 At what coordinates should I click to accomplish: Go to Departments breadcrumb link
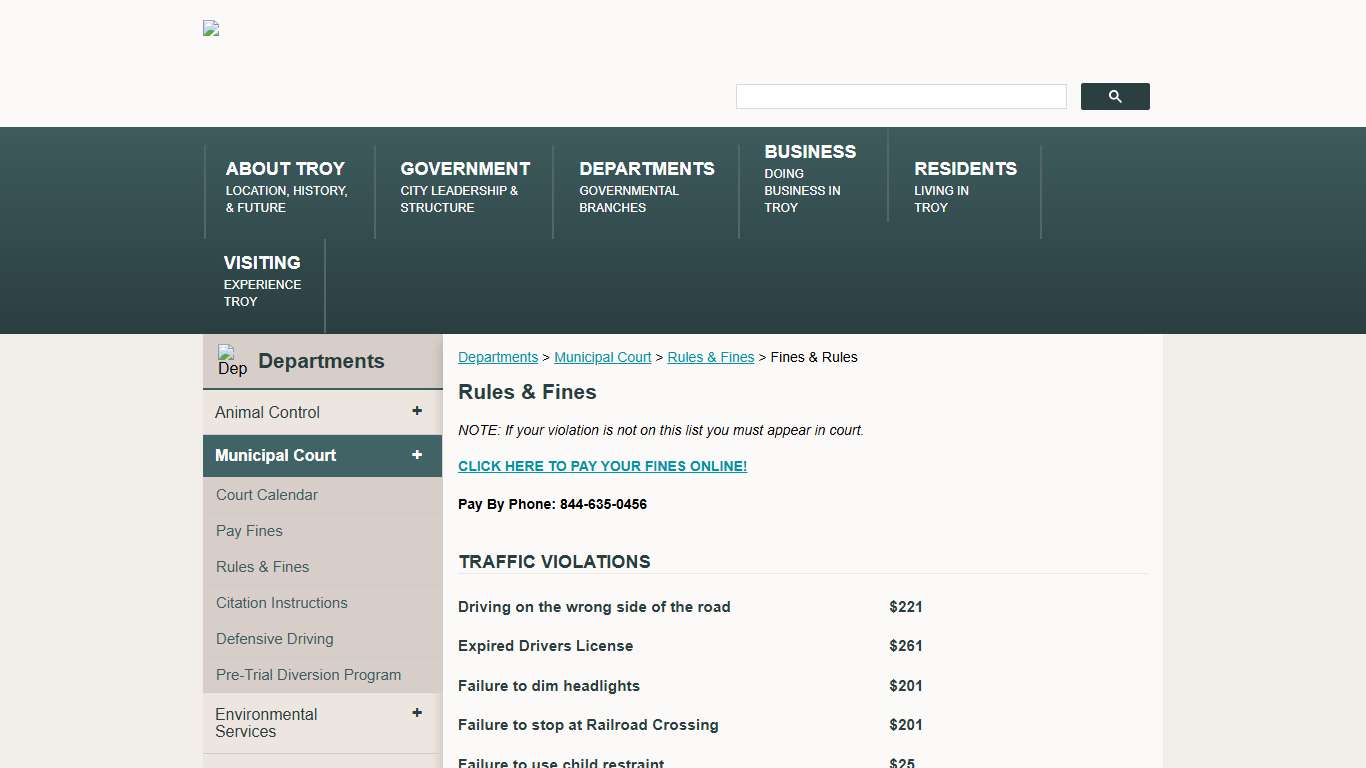(498, 357)
